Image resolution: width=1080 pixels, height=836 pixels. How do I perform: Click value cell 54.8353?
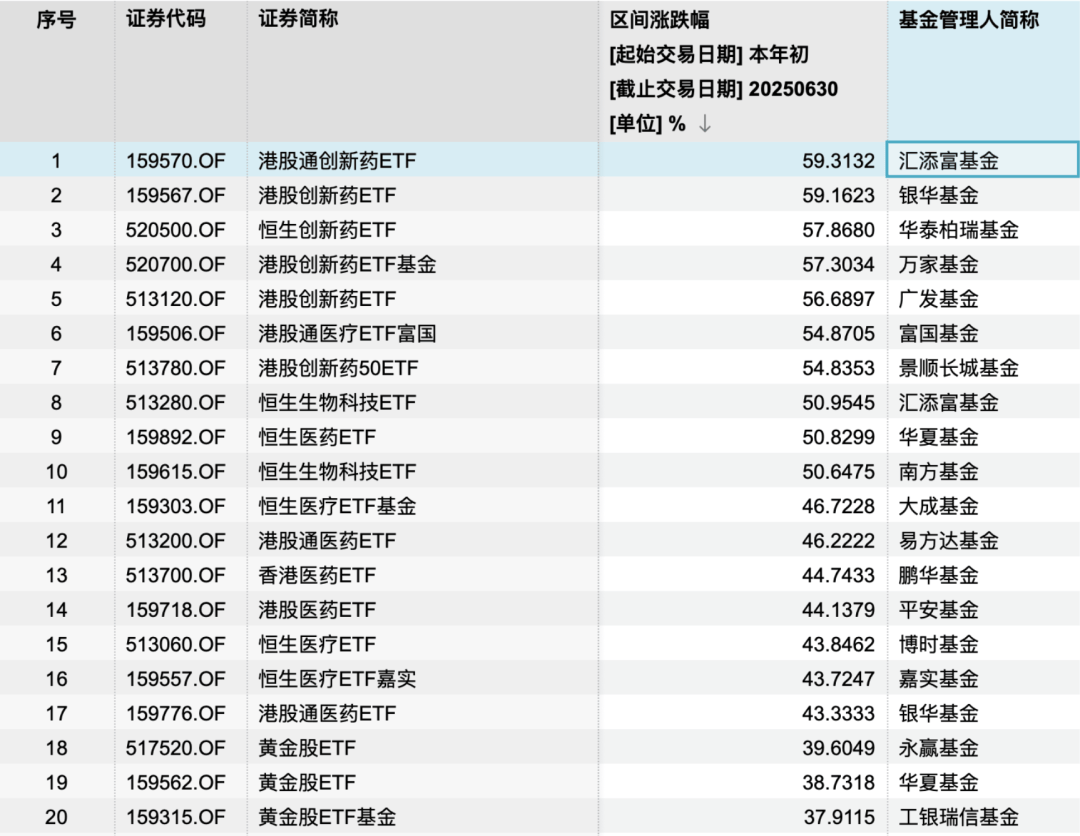tap(838, 368)
